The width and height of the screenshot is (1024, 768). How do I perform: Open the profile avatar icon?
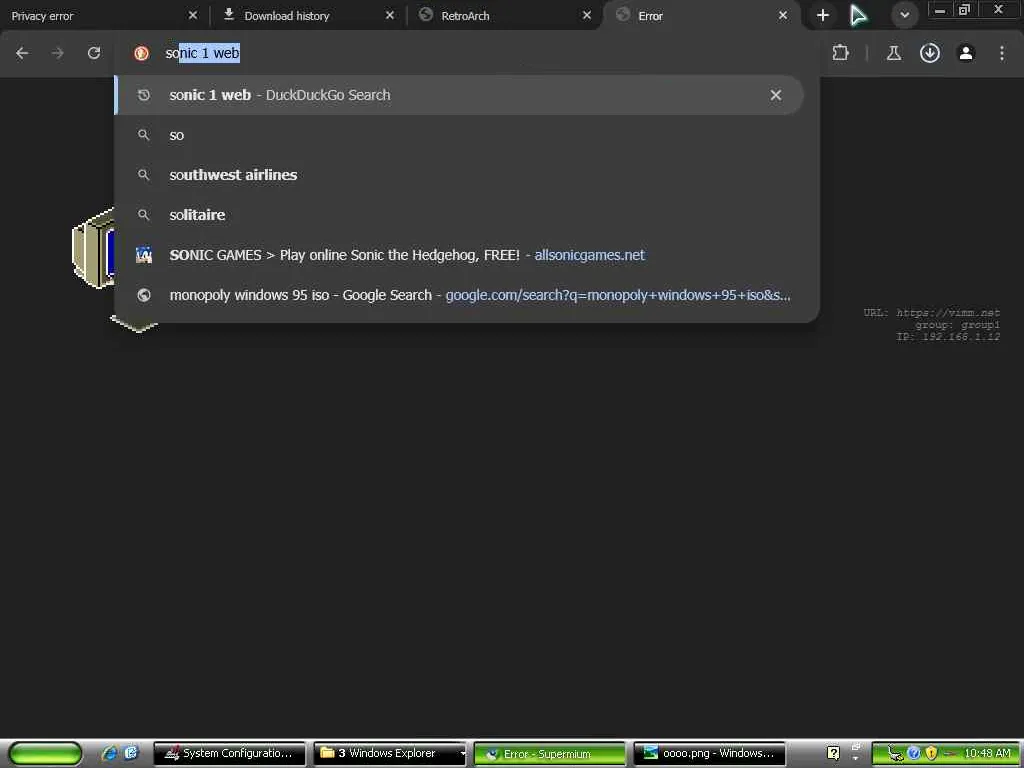tap(966, 53)
